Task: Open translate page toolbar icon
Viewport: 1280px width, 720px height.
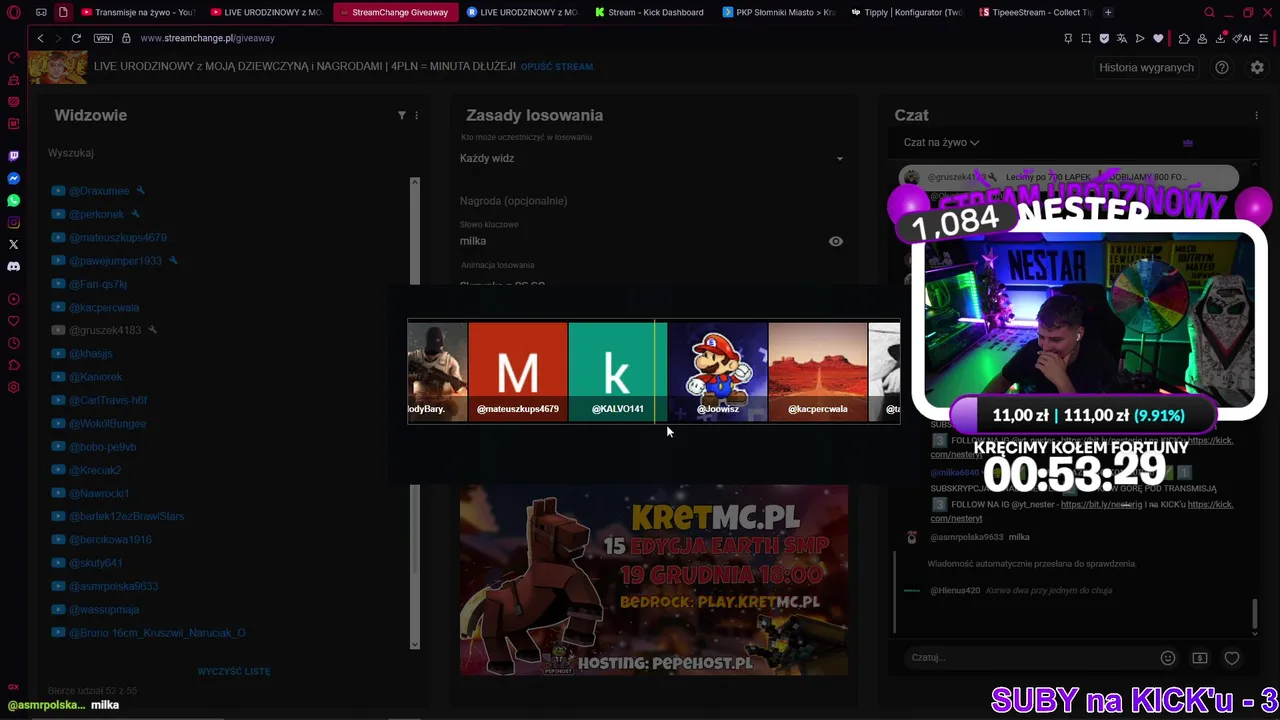Action: [x=1122, y=38]
